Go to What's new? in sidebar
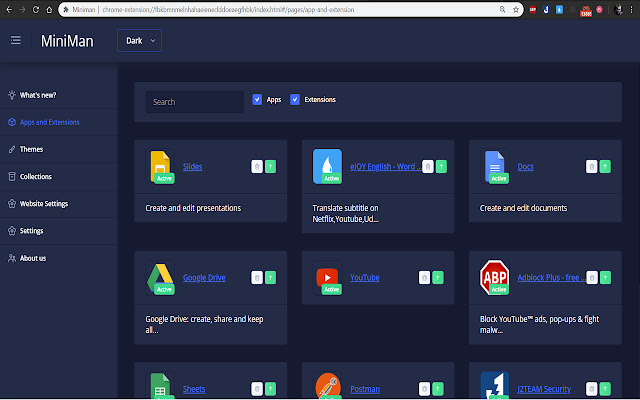640x400 pixels. coord(38,95)
